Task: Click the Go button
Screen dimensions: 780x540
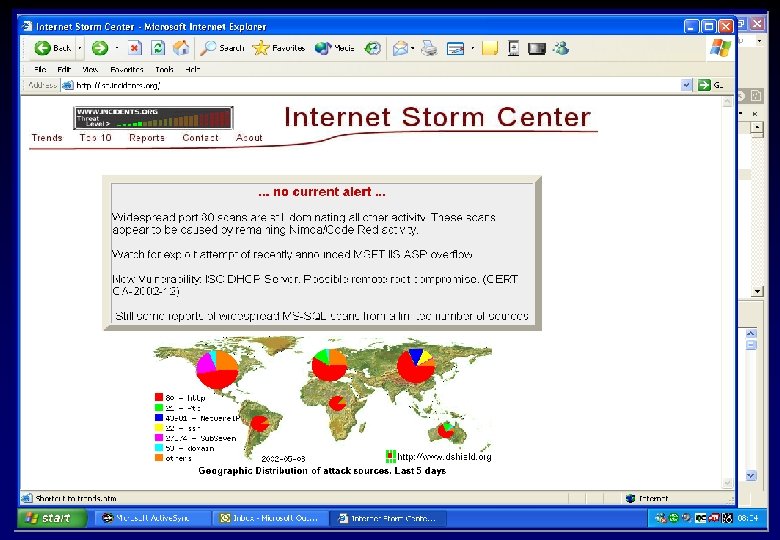Action: point(711,86)
